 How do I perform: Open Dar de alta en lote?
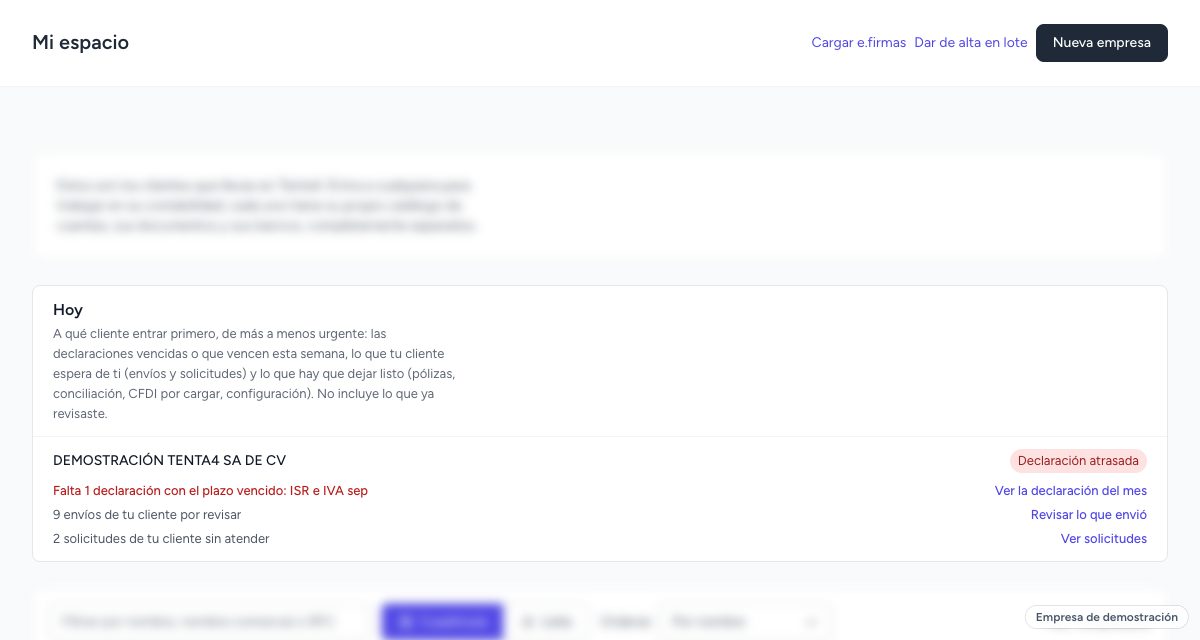coord(971,43)
